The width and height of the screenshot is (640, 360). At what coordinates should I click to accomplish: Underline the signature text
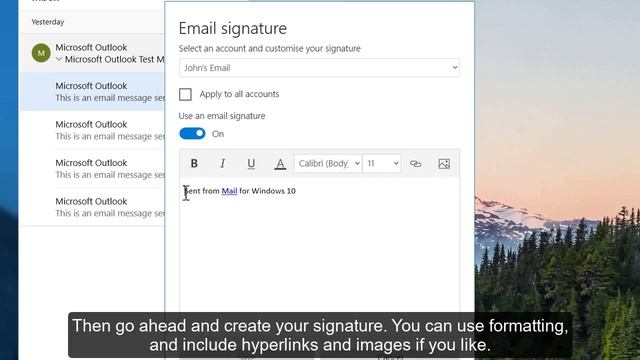click(x=251, y=164)
